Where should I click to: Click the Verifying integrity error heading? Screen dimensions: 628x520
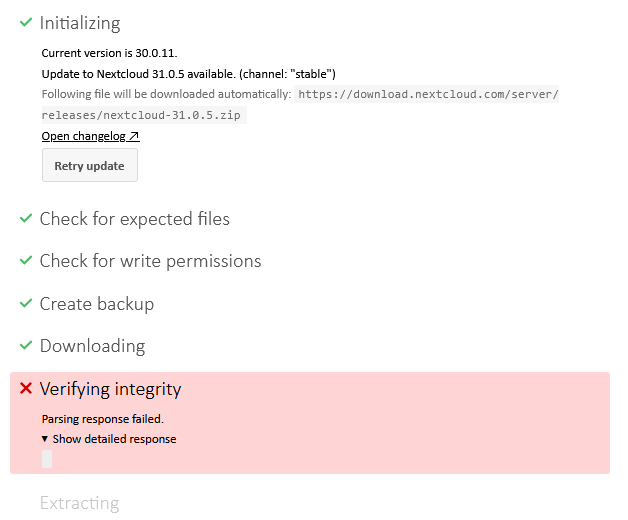111,389
